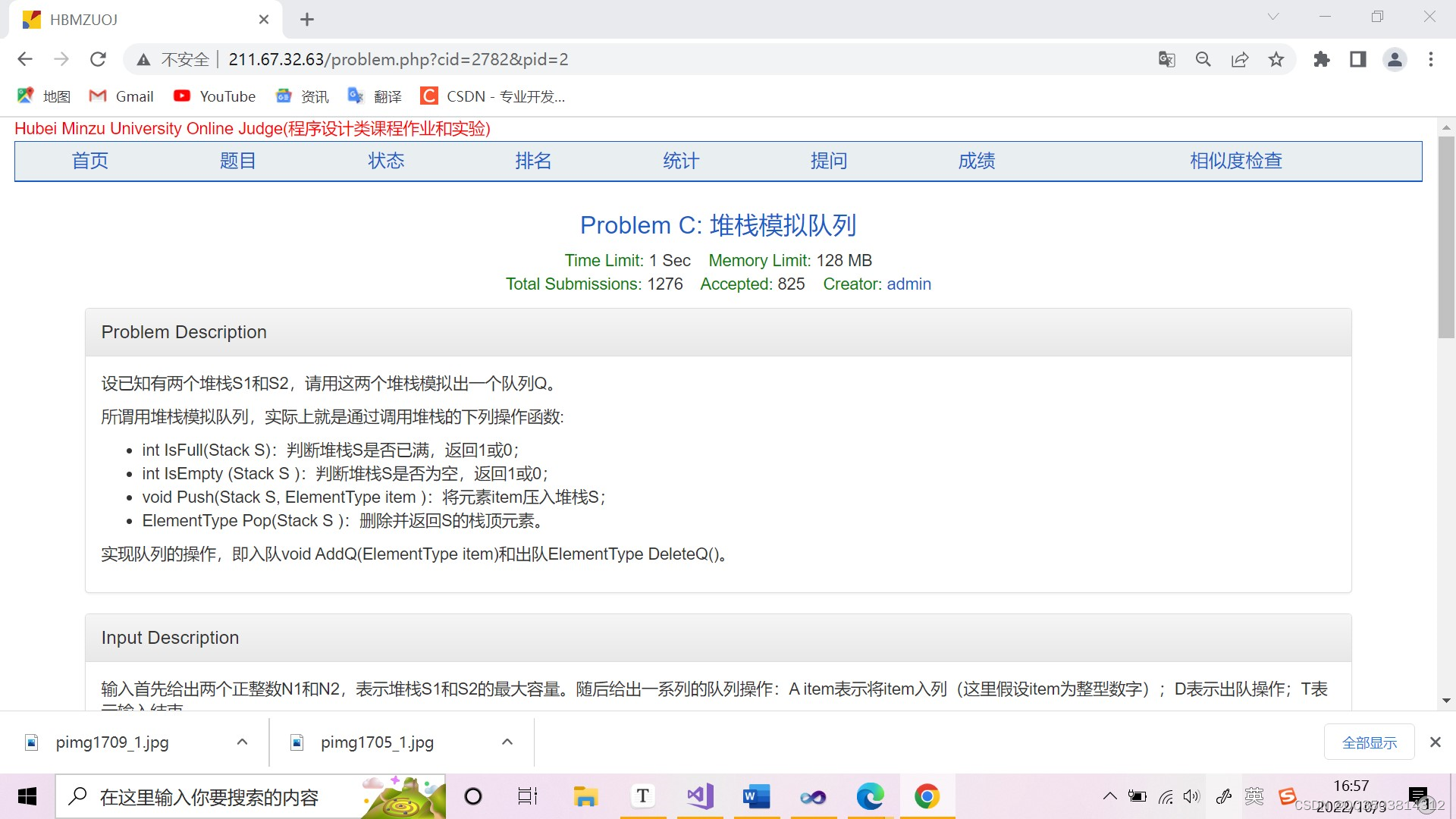
Task: Open the user profile avatar icon
Action: 1395,59
